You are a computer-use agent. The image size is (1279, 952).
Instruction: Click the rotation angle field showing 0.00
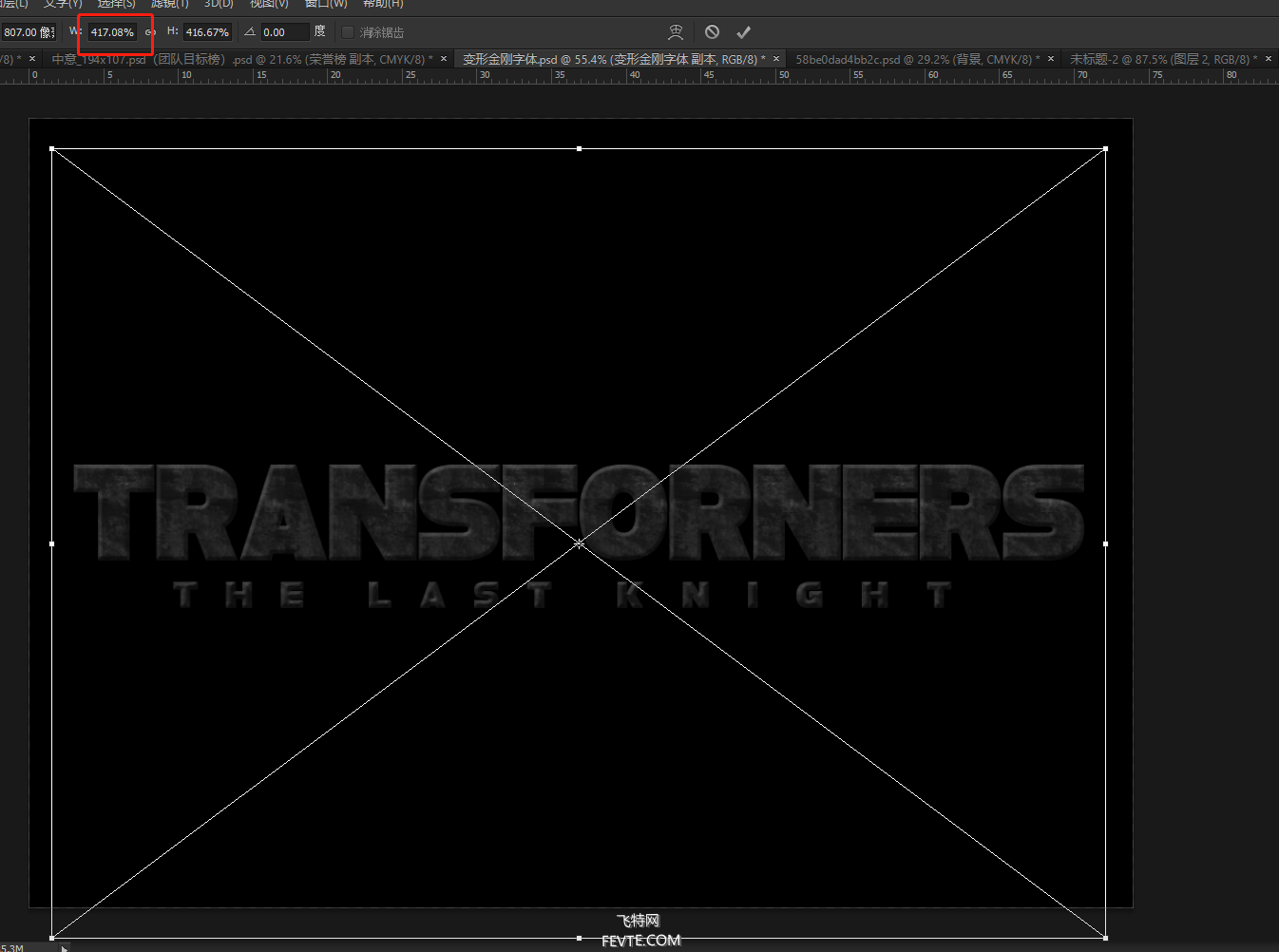click(x=285, y=32)
